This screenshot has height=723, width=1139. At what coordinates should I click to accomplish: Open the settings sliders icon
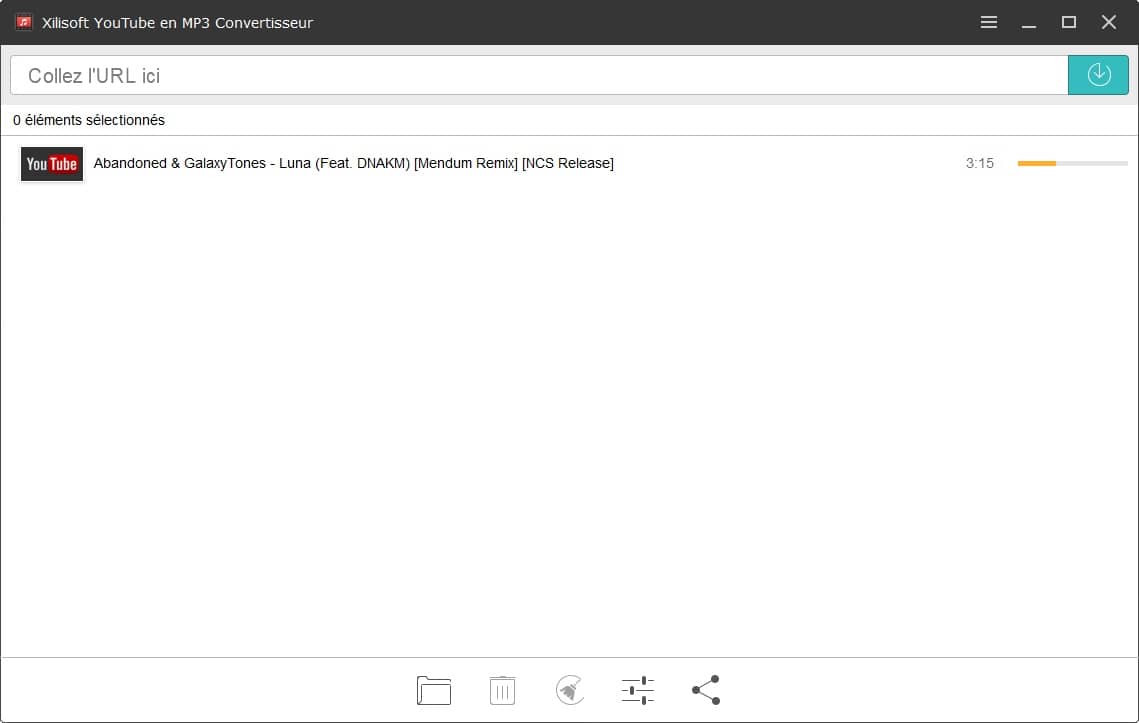click(x=638, y=690)
